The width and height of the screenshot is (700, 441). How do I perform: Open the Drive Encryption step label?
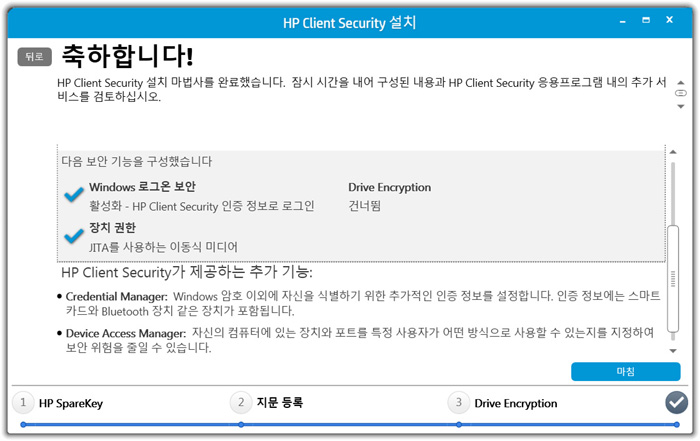516,404
